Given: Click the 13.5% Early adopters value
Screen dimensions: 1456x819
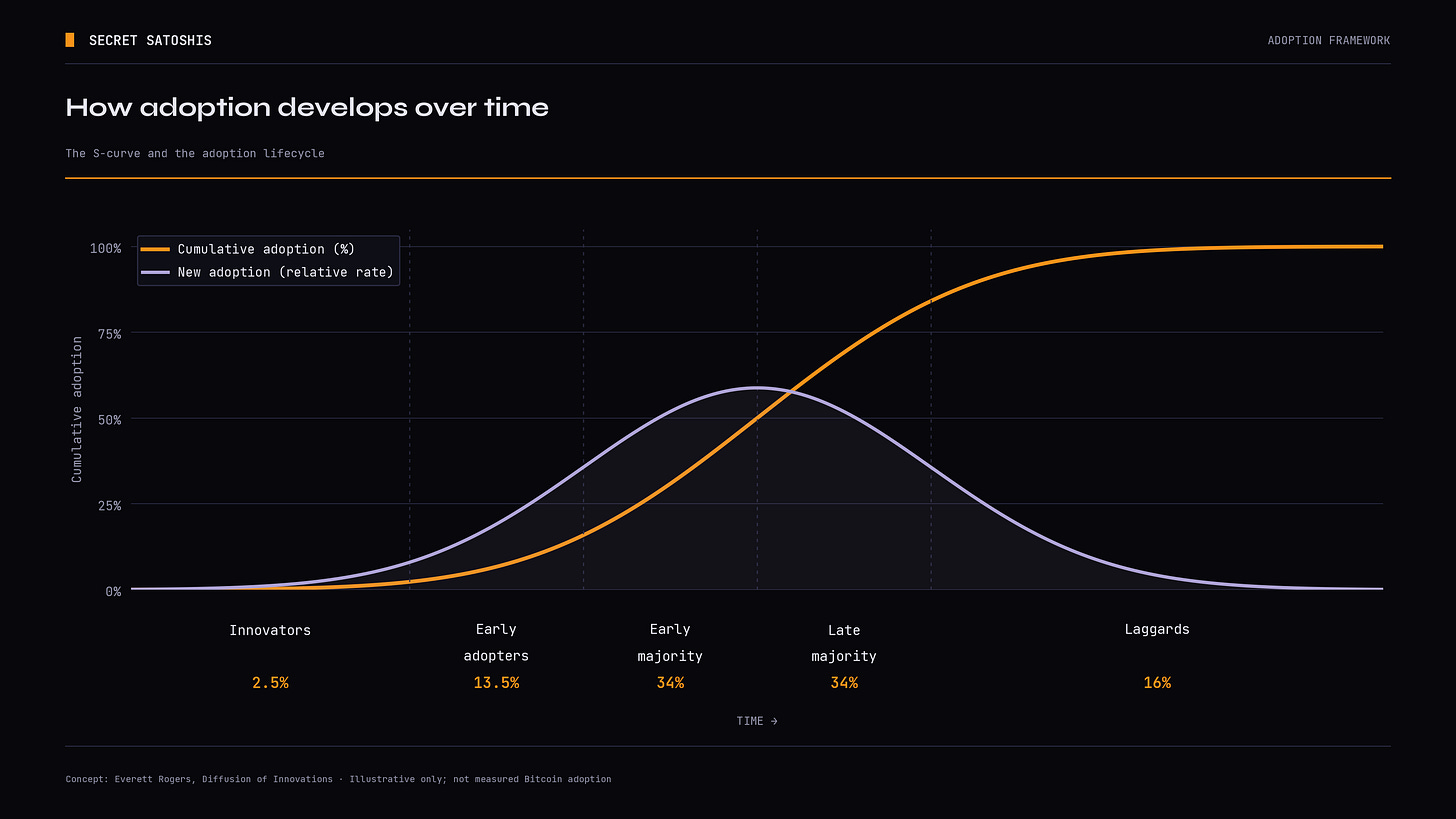Looking at the screenshot, I should 496,683.
